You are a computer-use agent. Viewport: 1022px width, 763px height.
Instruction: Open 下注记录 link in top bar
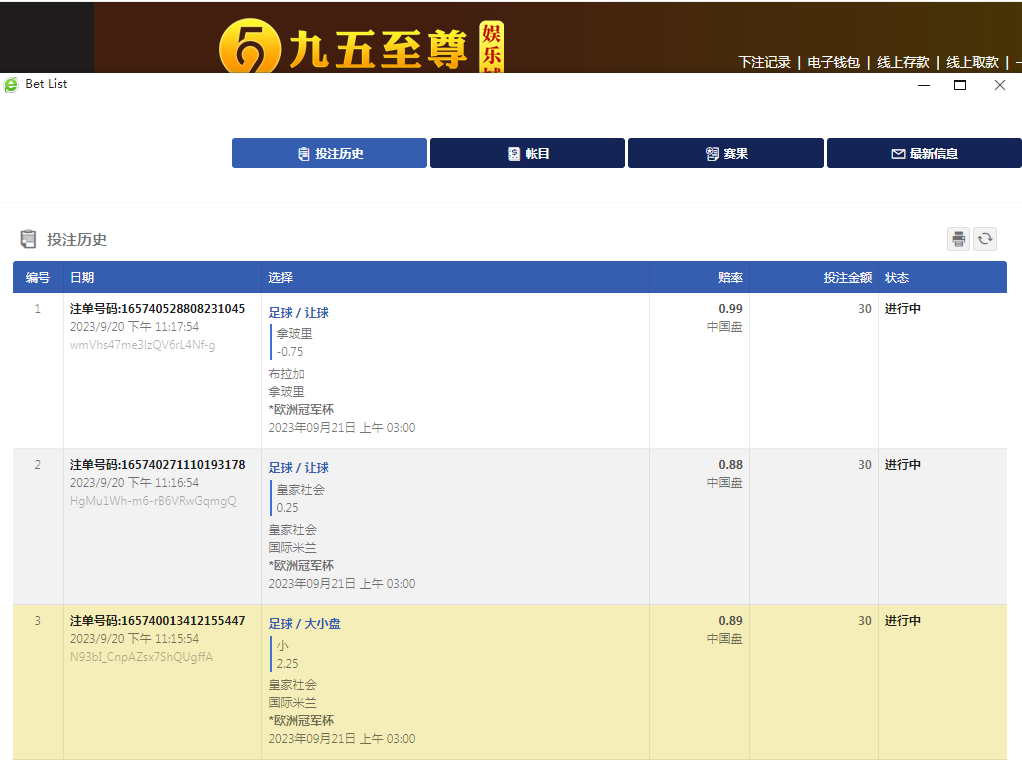click(x=764, y=62)
